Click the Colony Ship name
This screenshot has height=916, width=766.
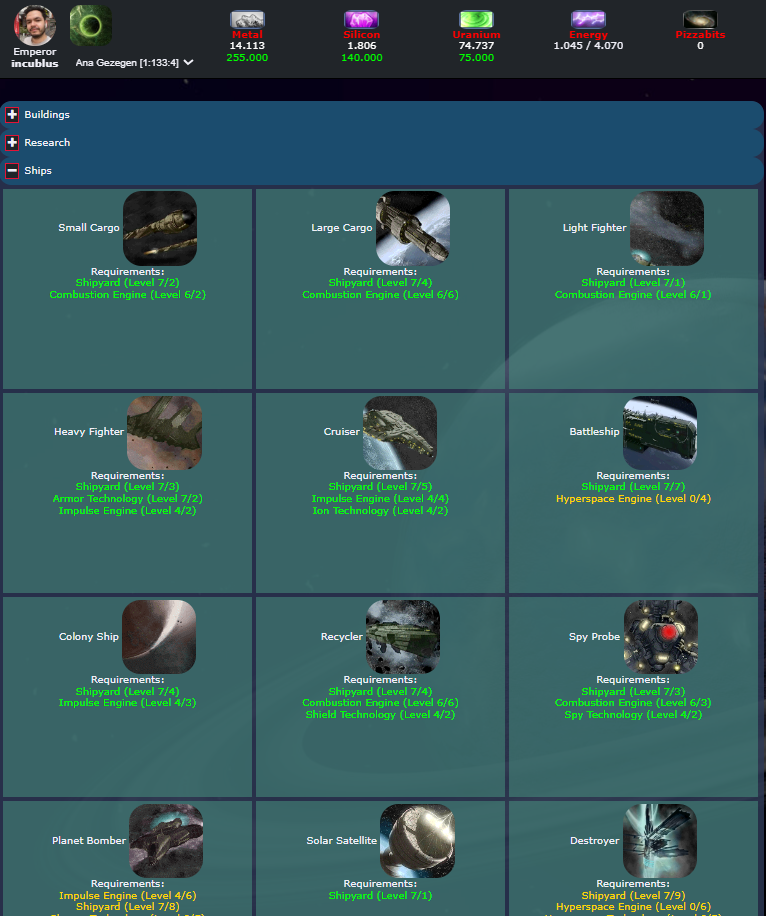(x=89, y=637)
